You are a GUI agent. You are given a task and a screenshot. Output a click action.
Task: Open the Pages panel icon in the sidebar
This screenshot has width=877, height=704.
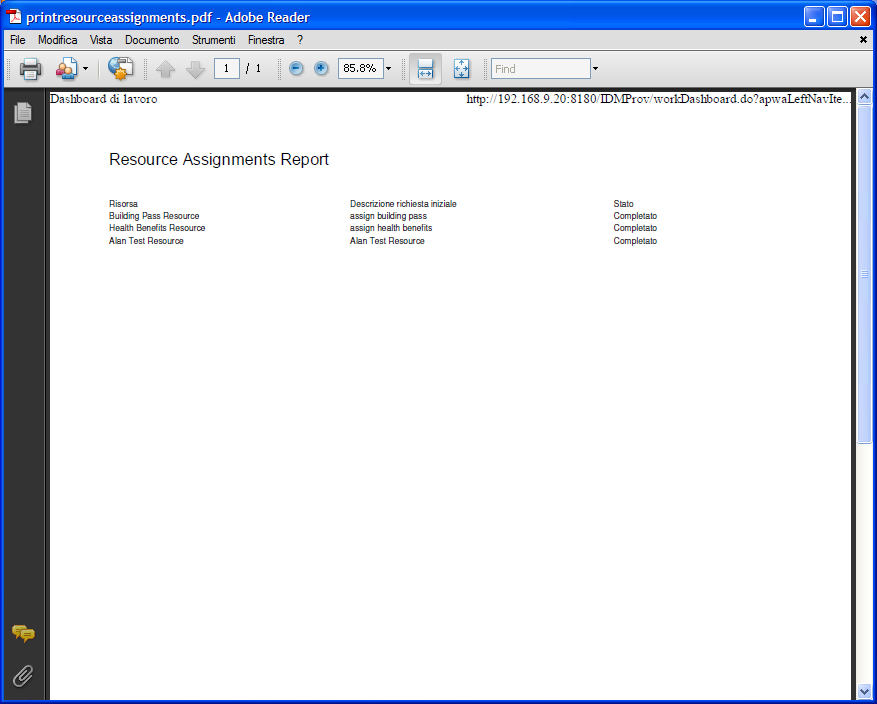(x=23, y=113)
